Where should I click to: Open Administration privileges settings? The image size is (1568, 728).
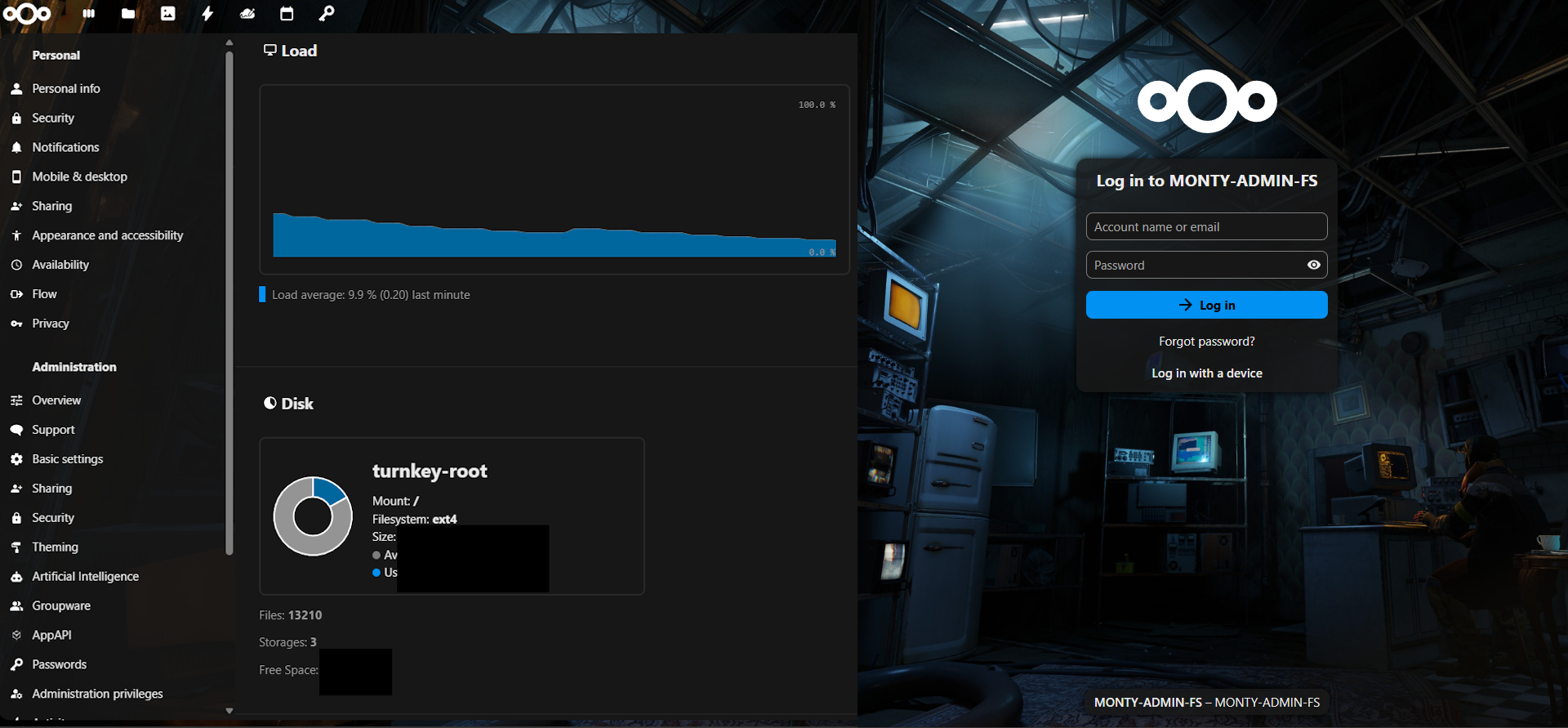(x=97, y=694)
